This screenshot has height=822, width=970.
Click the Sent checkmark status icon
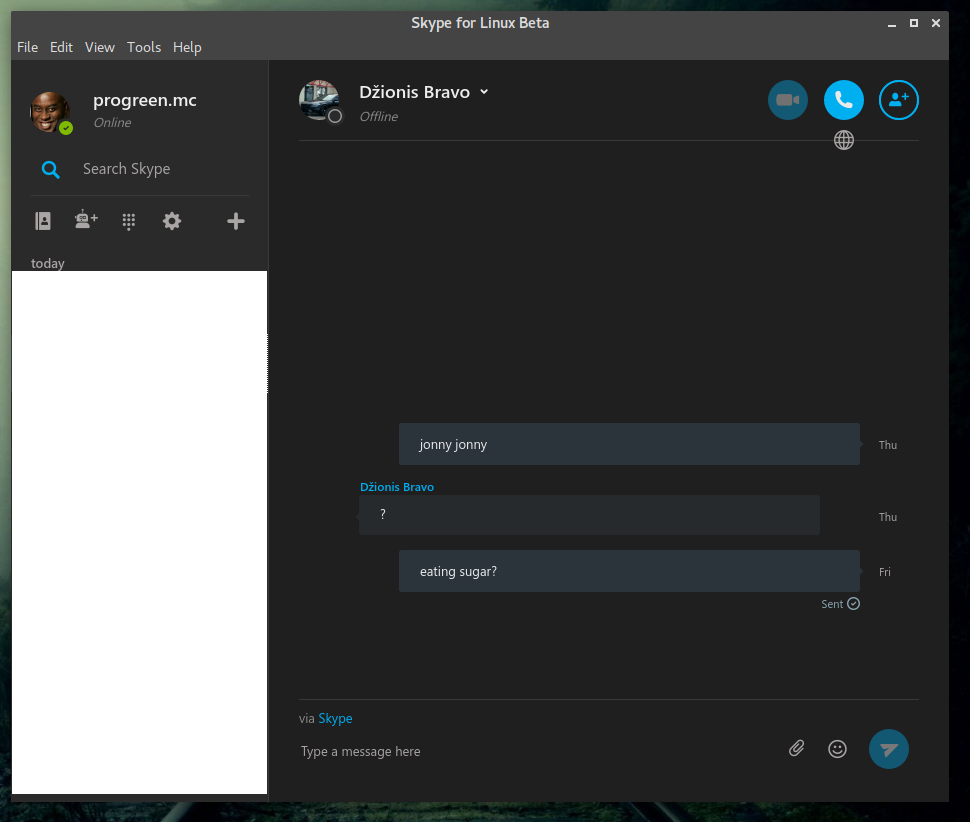click(854, 604)
